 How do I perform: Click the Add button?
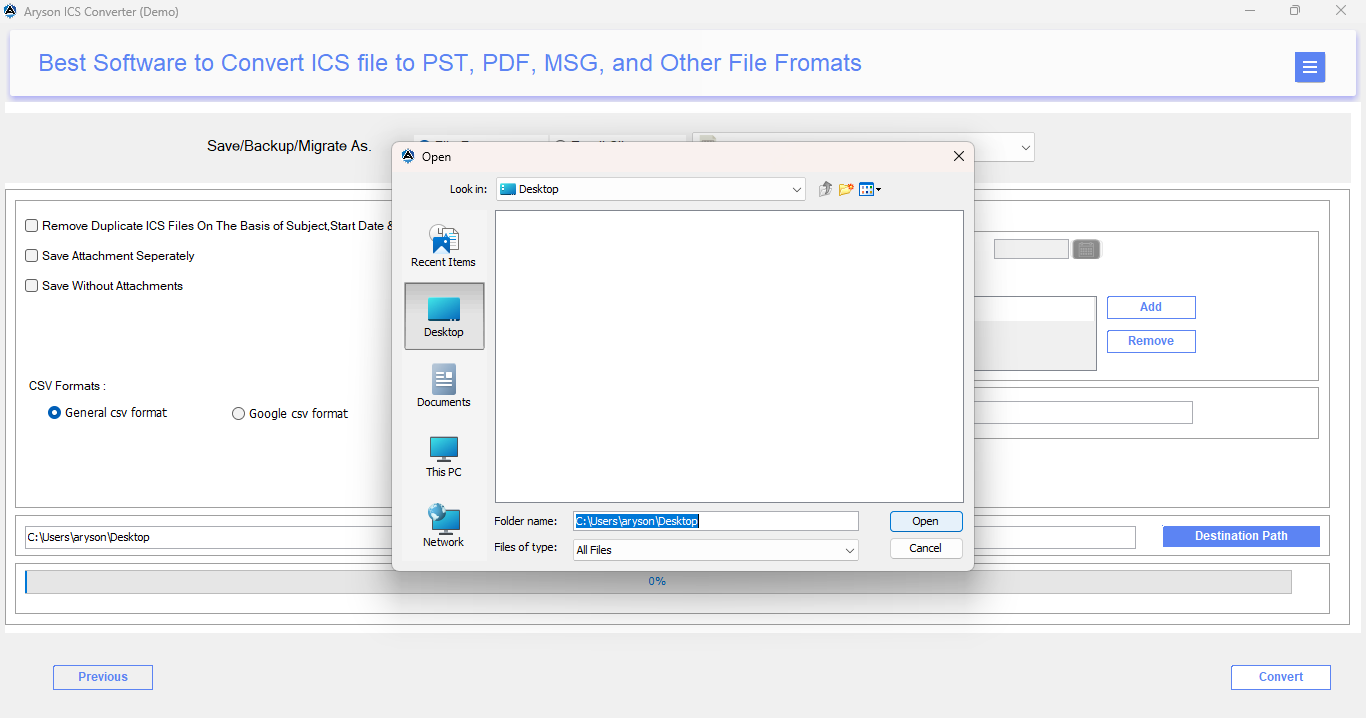pos(1151,307)
